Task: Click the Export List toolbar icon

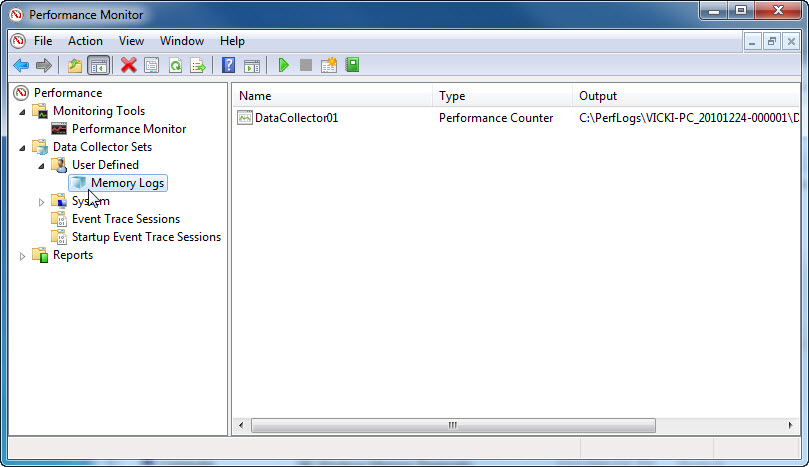Action: (x=198, y=66)
